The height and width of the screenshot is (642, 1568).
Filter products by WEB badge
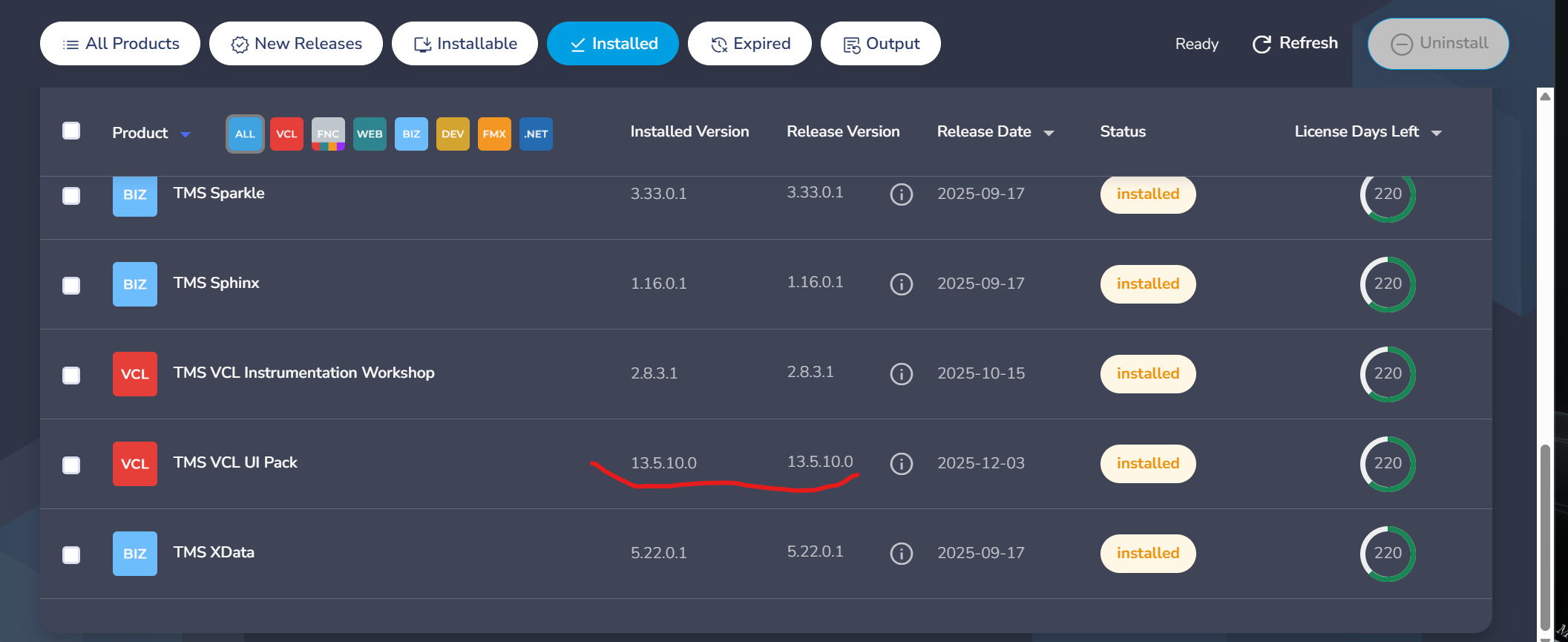(x=370, y=134)
